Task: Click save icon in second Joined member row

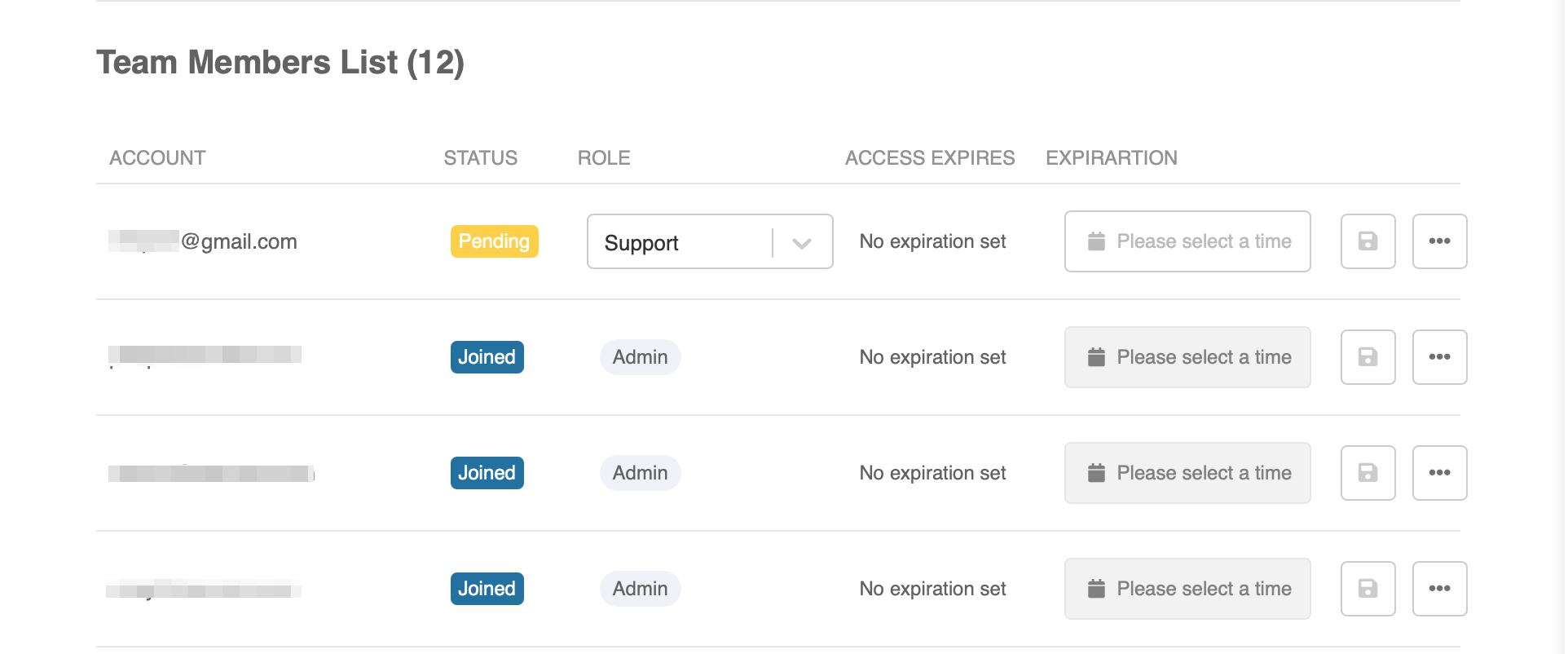Action: [1367, 473]
